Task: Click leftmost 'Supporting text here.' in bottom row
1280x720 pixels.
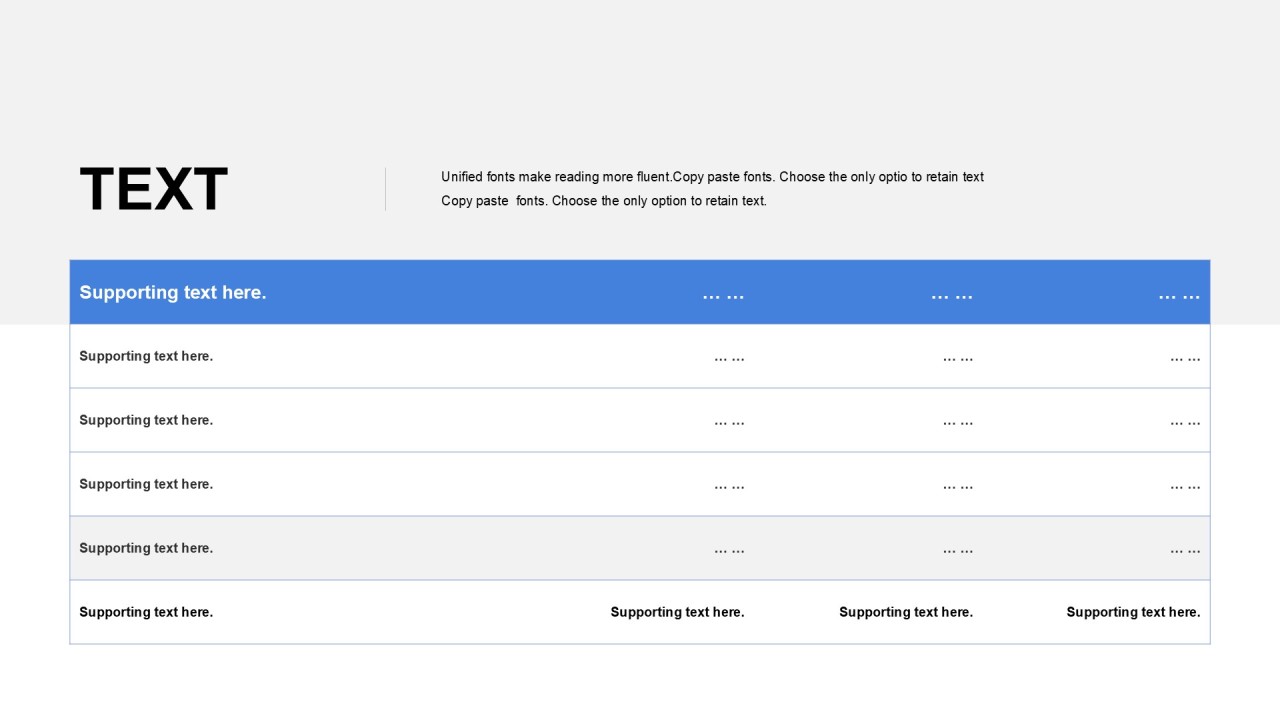Action: coord(146,612)
